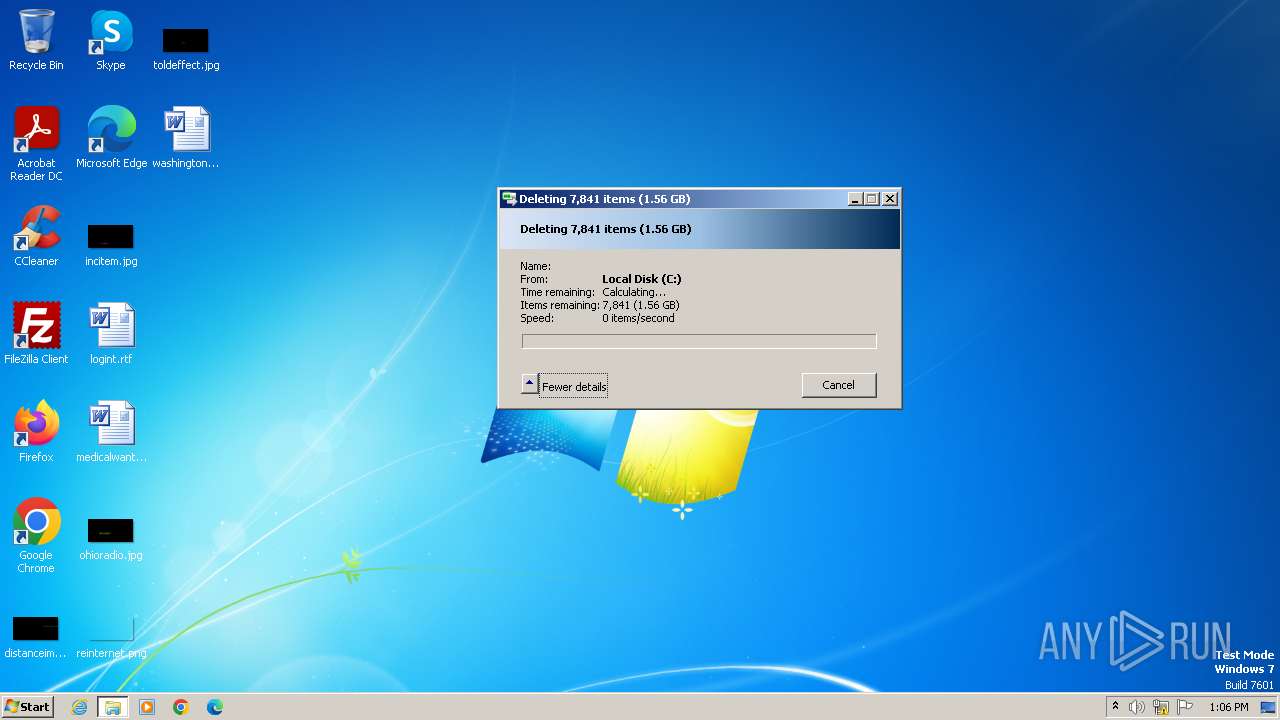Click the delete dialog title bar icon

[x=509, y=199]
